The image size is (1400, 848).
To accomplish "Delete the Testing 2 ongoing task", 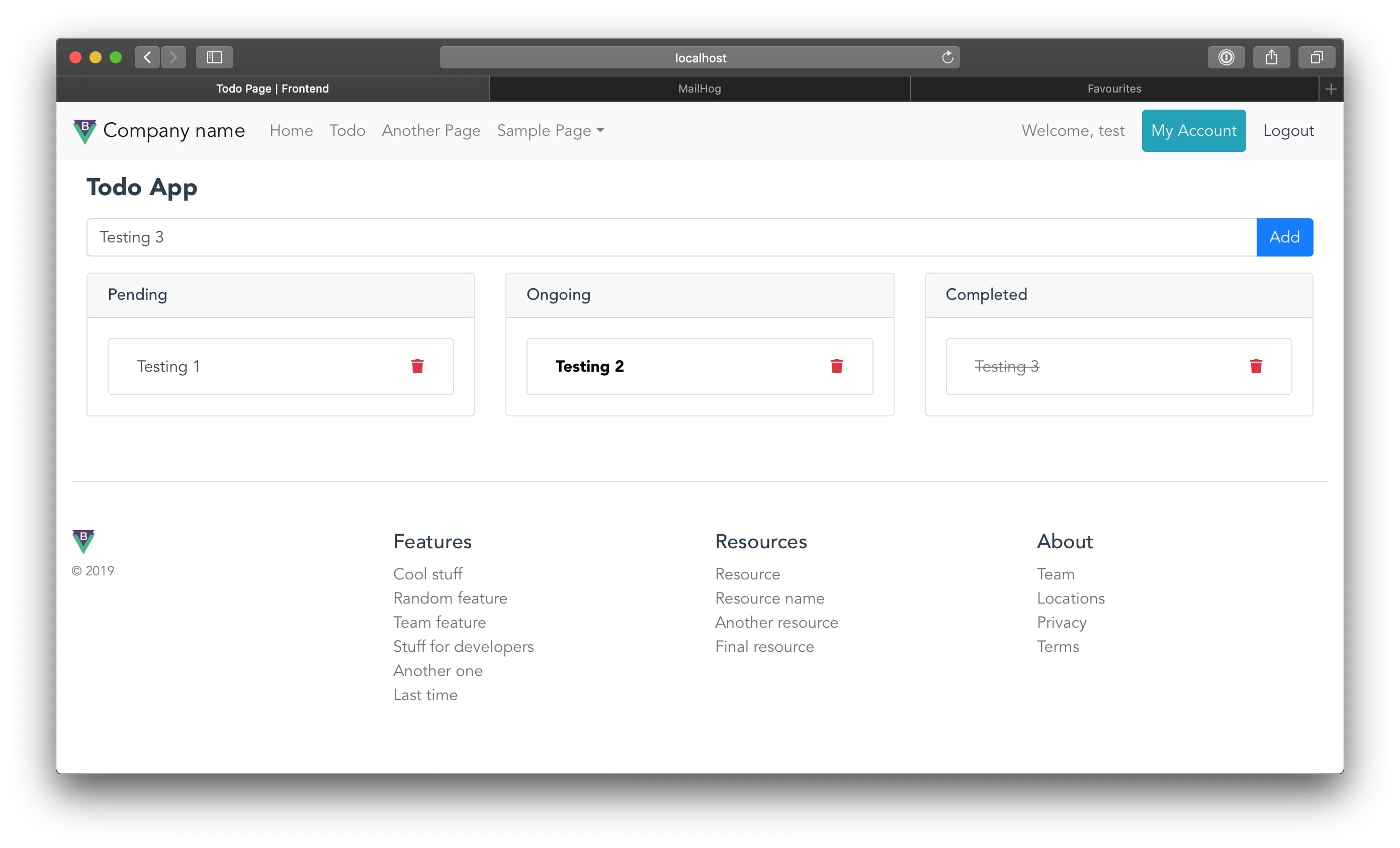I will point(836,366).
